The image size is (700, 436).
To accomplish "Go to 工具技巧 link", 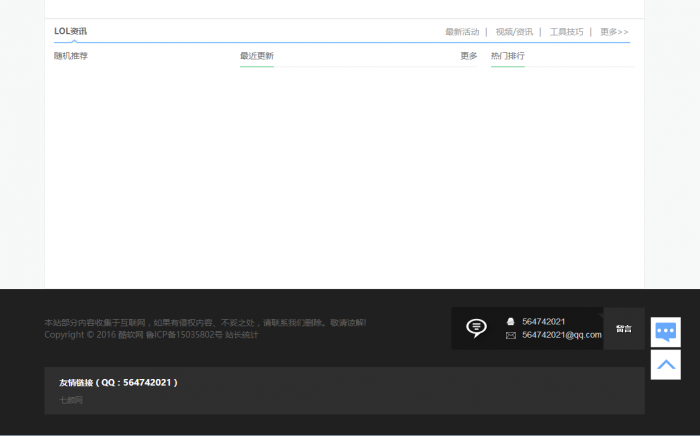I will pyautogui.click(x=566, y=32).
